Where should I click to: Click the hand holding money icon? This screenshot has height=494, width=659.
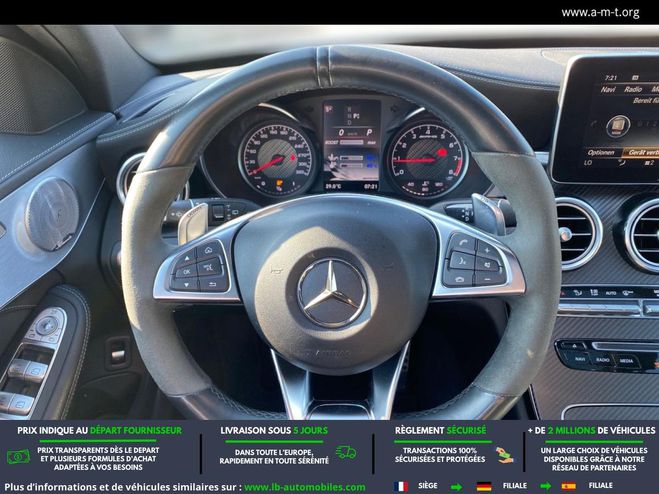(504, 455)
